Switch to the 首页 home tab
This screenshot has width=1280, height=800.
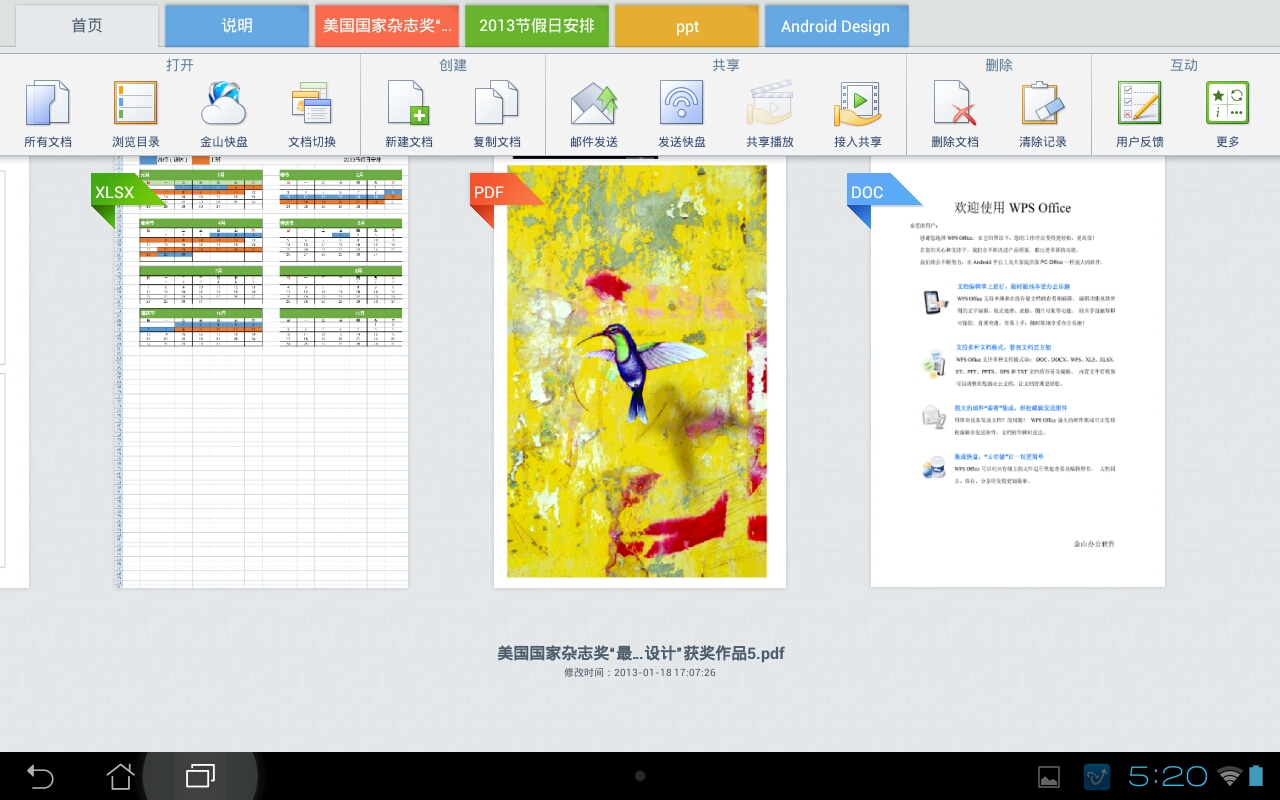coord(87,26)
